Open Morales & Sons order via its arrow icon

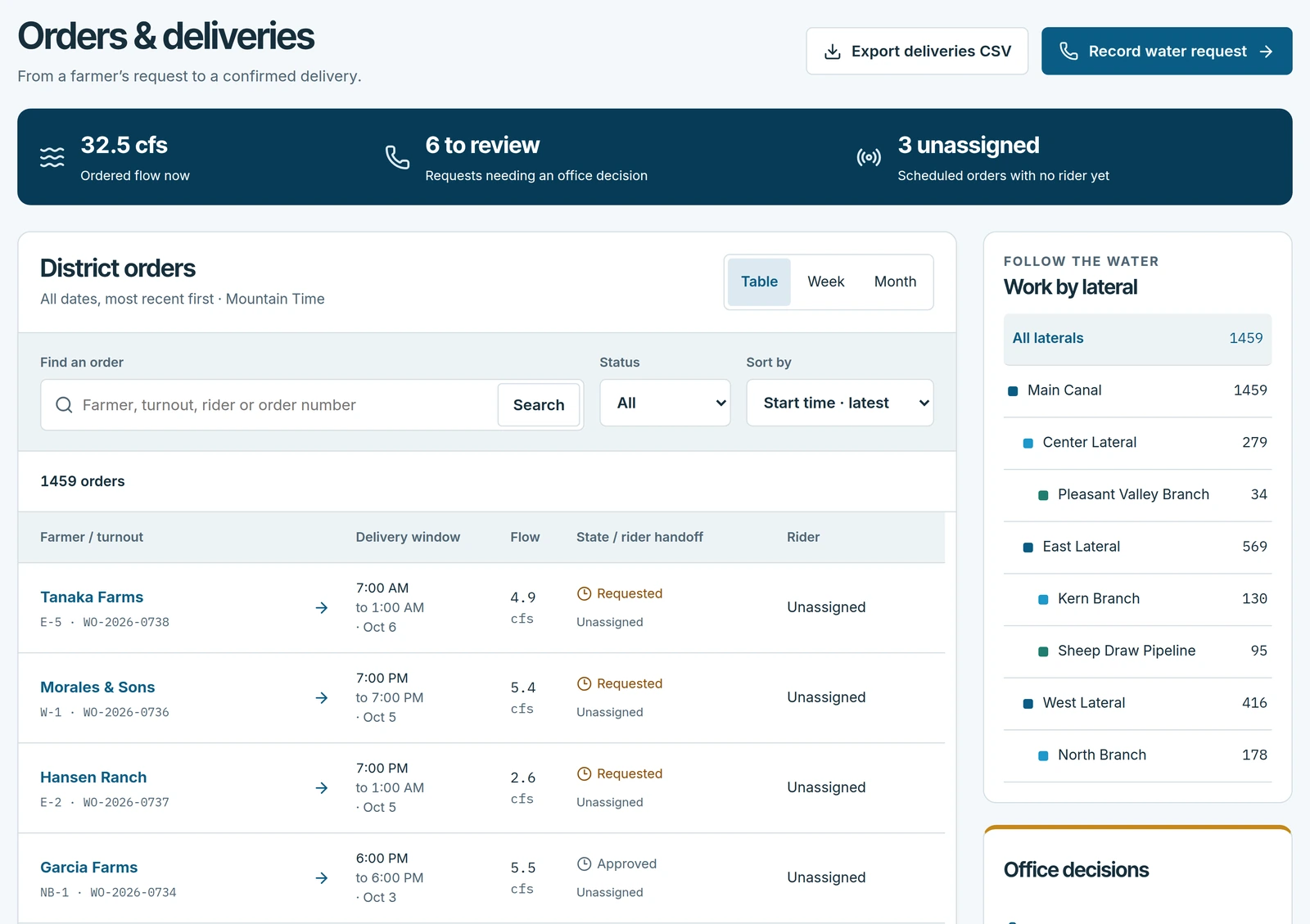pos(322,697)
